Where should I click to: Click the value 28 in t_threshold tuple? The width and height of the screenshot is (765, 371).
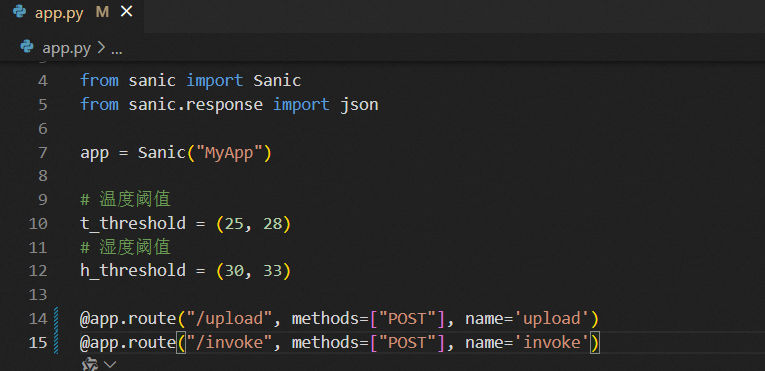[x=272, y=224]
